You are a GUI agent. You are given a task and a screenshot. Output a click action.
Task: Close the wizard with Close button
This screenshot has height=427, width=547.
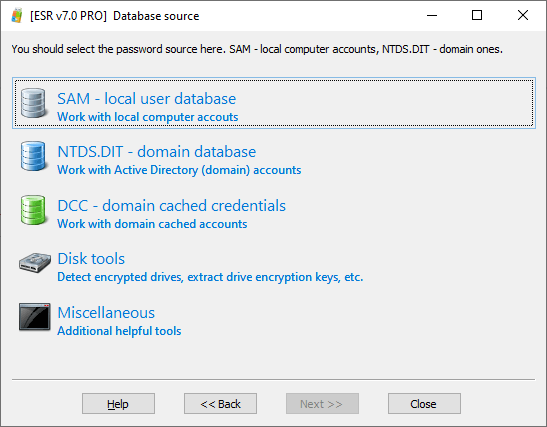tap(424, 404)
